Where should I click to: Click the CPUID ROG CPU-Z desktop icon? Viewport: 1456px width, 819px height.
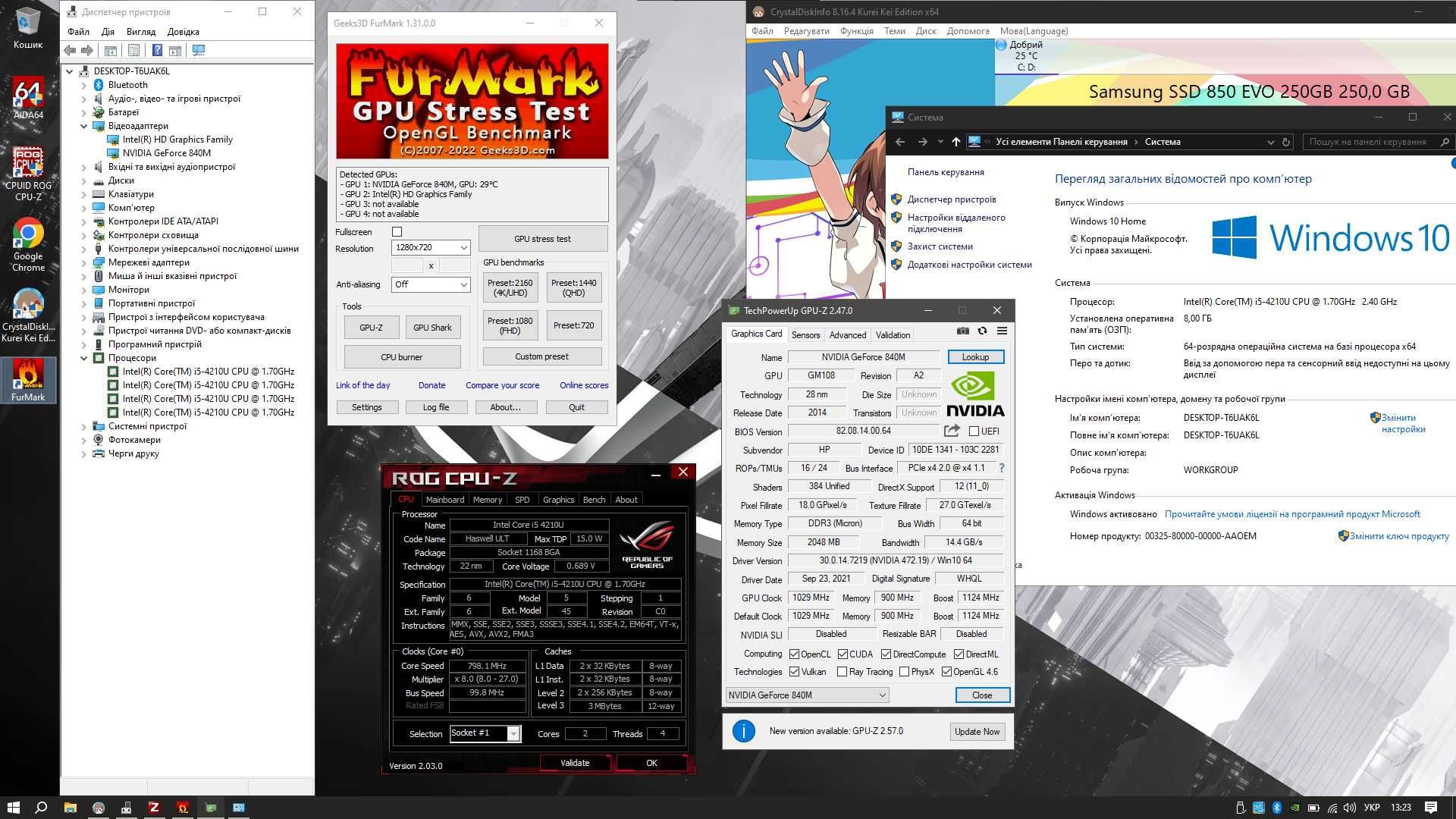(28, 174)
